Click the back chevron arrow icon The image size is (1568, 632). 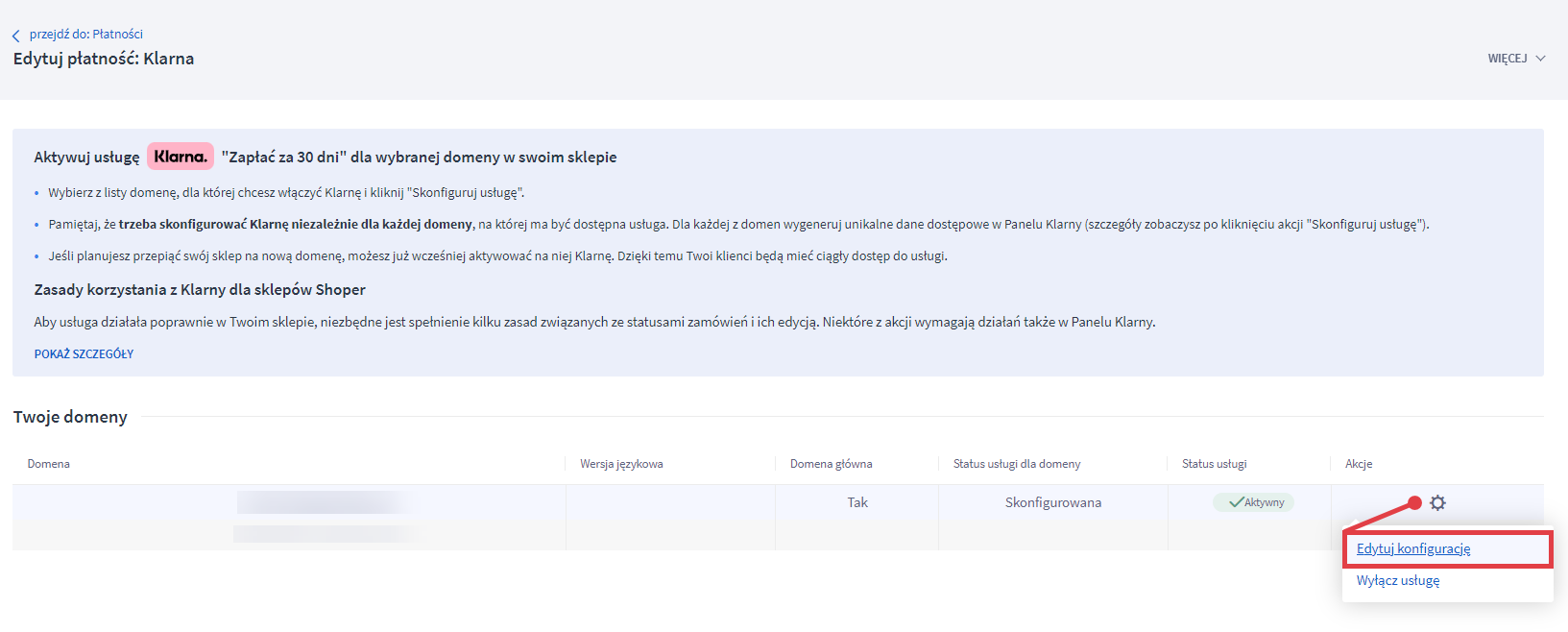point(15,36)
